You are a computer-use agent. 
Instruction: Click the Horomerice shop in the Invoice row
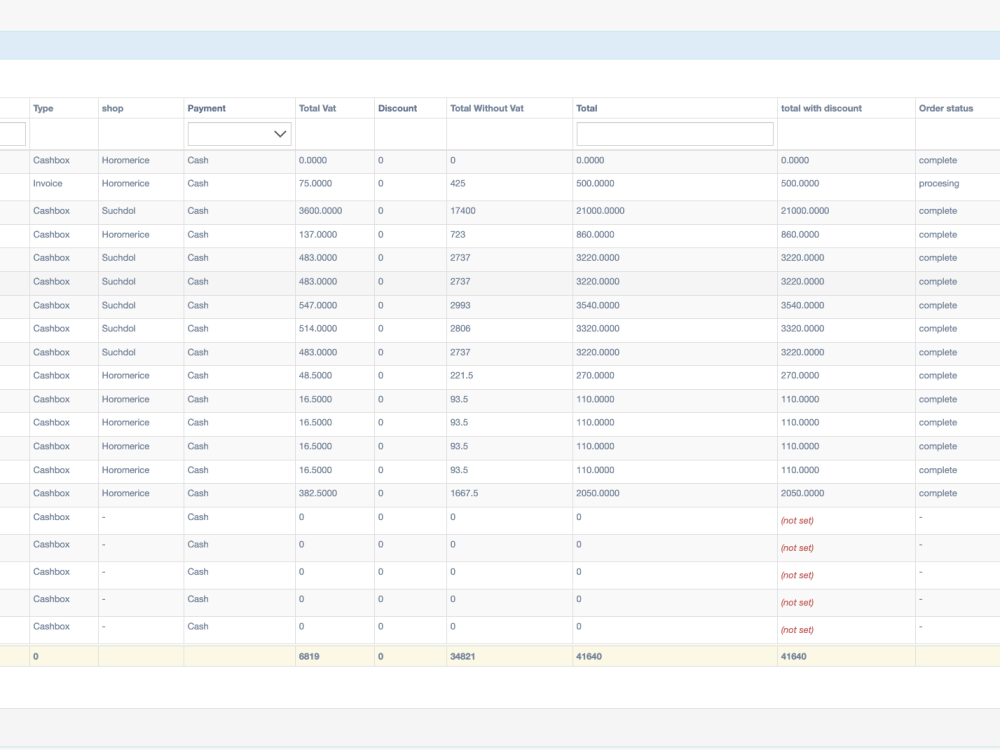(126, 184)
